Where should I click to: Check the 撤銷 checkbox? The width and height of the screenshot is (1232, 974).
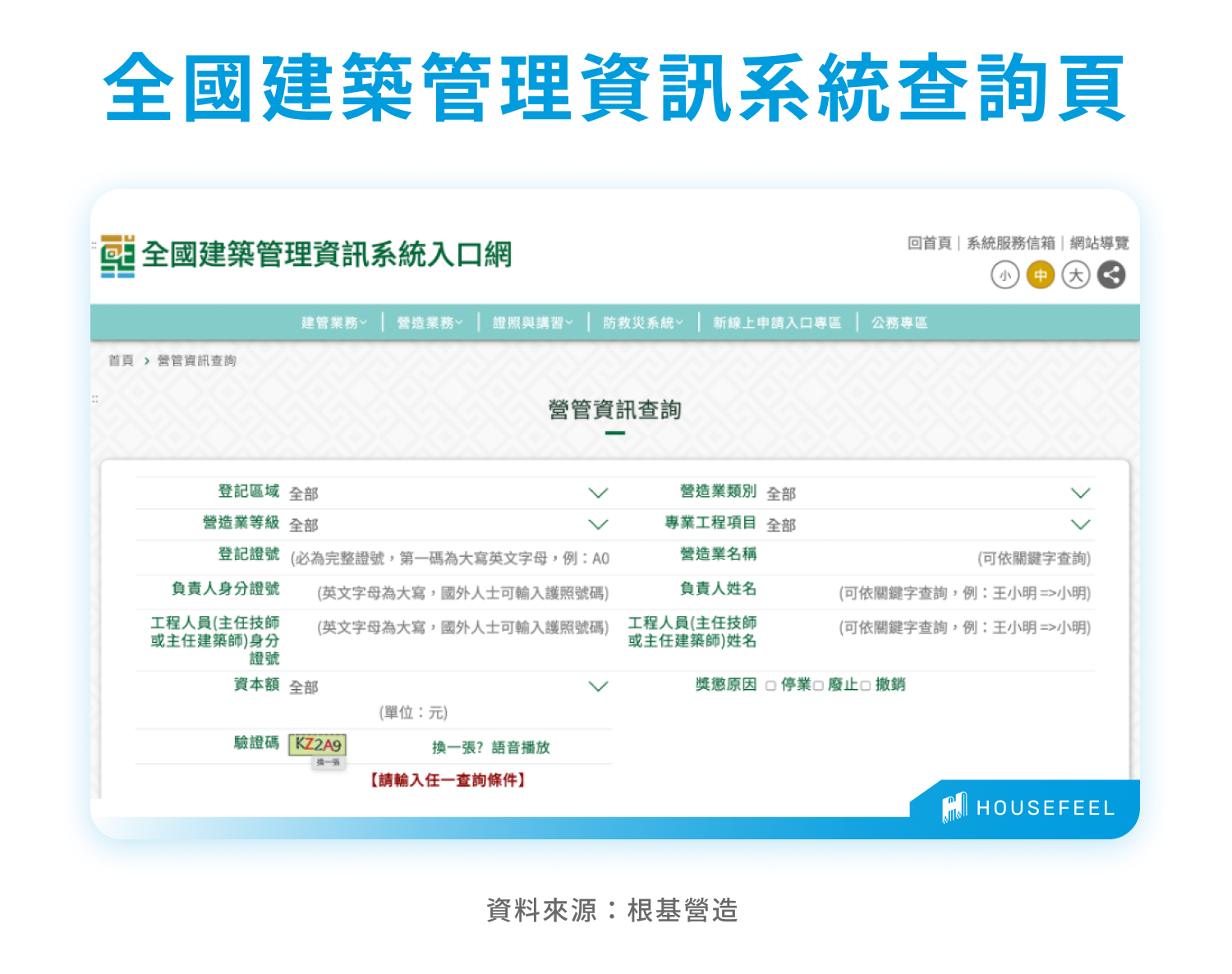[866, 686]
